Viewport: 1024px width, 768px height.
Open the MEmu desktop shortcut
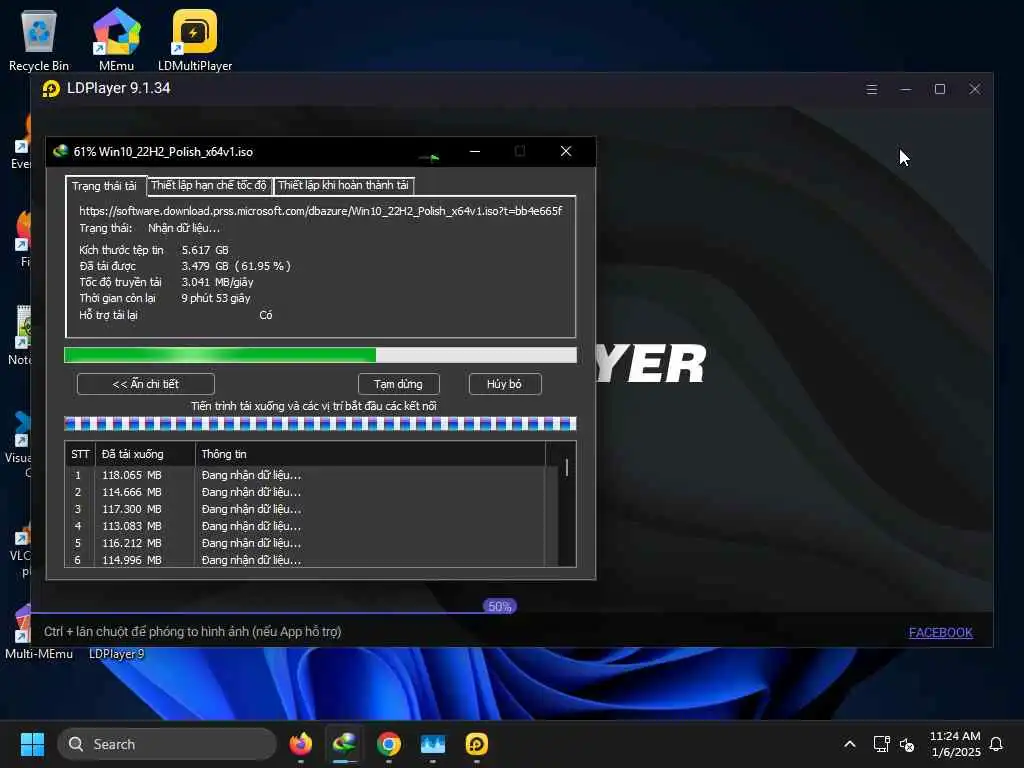pyautogui.click(x=116, y=39)
